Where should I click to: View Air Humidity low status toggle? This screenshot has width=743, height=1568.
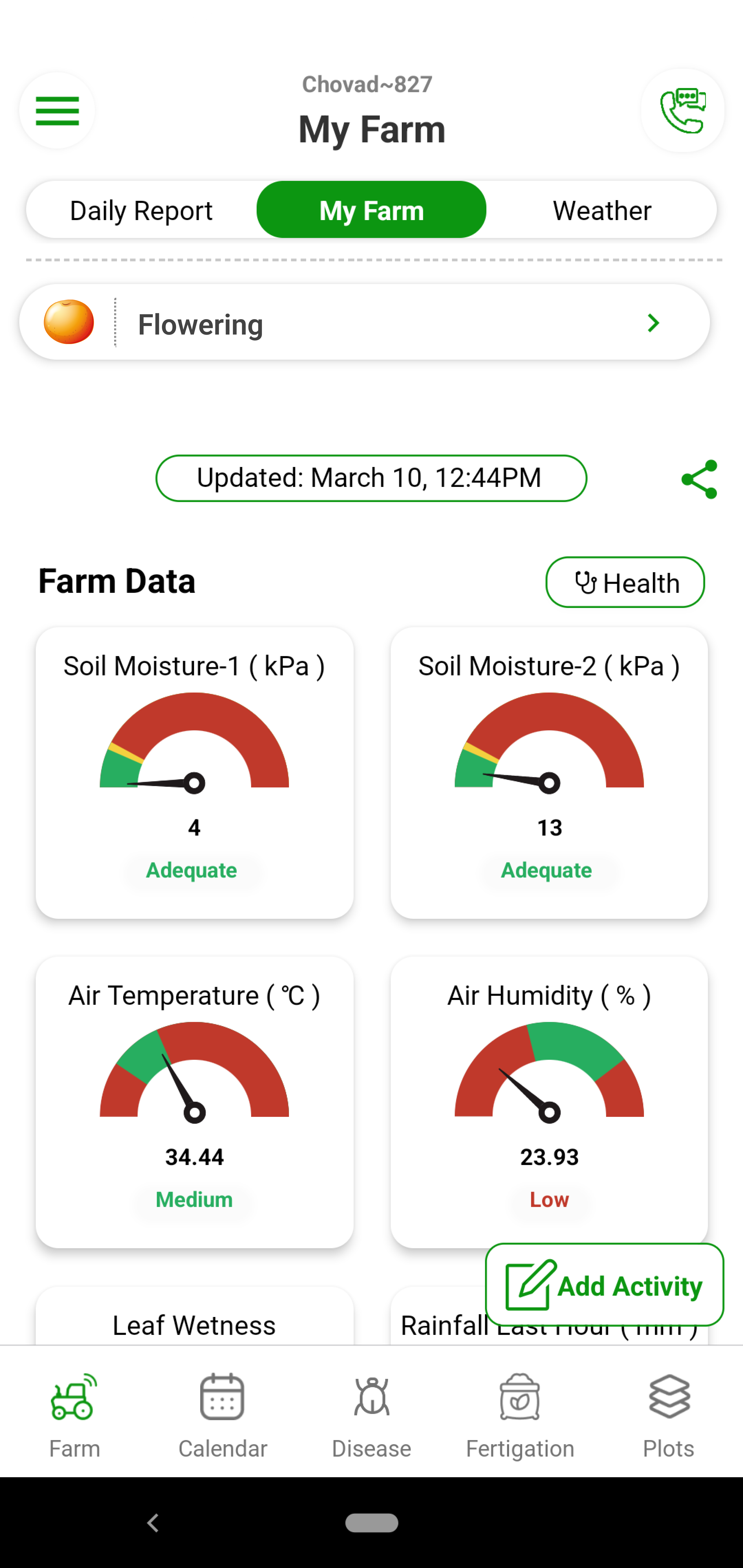549,1199
